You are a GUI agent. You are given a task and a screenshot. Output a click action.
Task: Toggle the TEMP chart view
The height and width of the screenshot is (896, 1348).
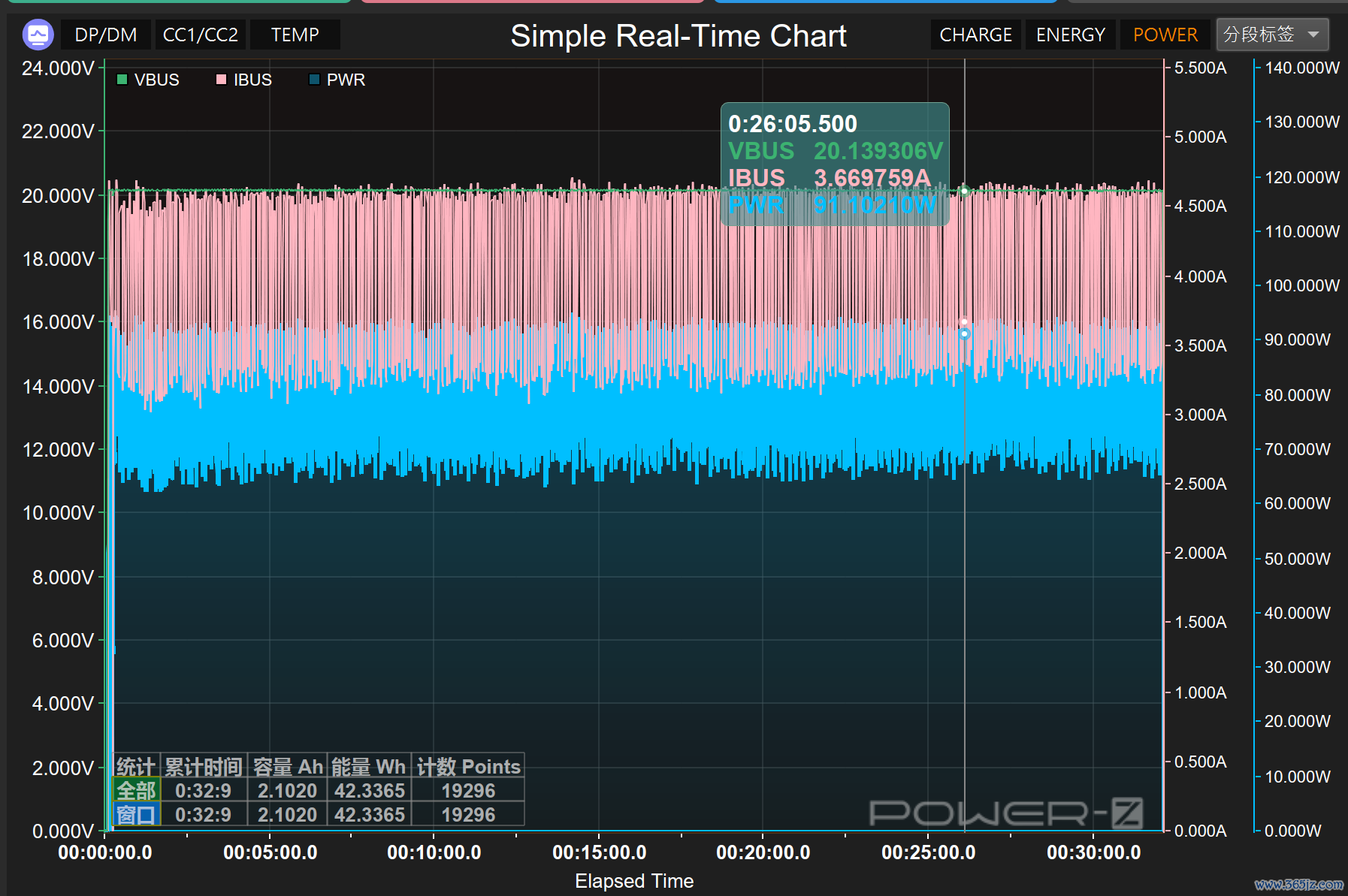295,35
